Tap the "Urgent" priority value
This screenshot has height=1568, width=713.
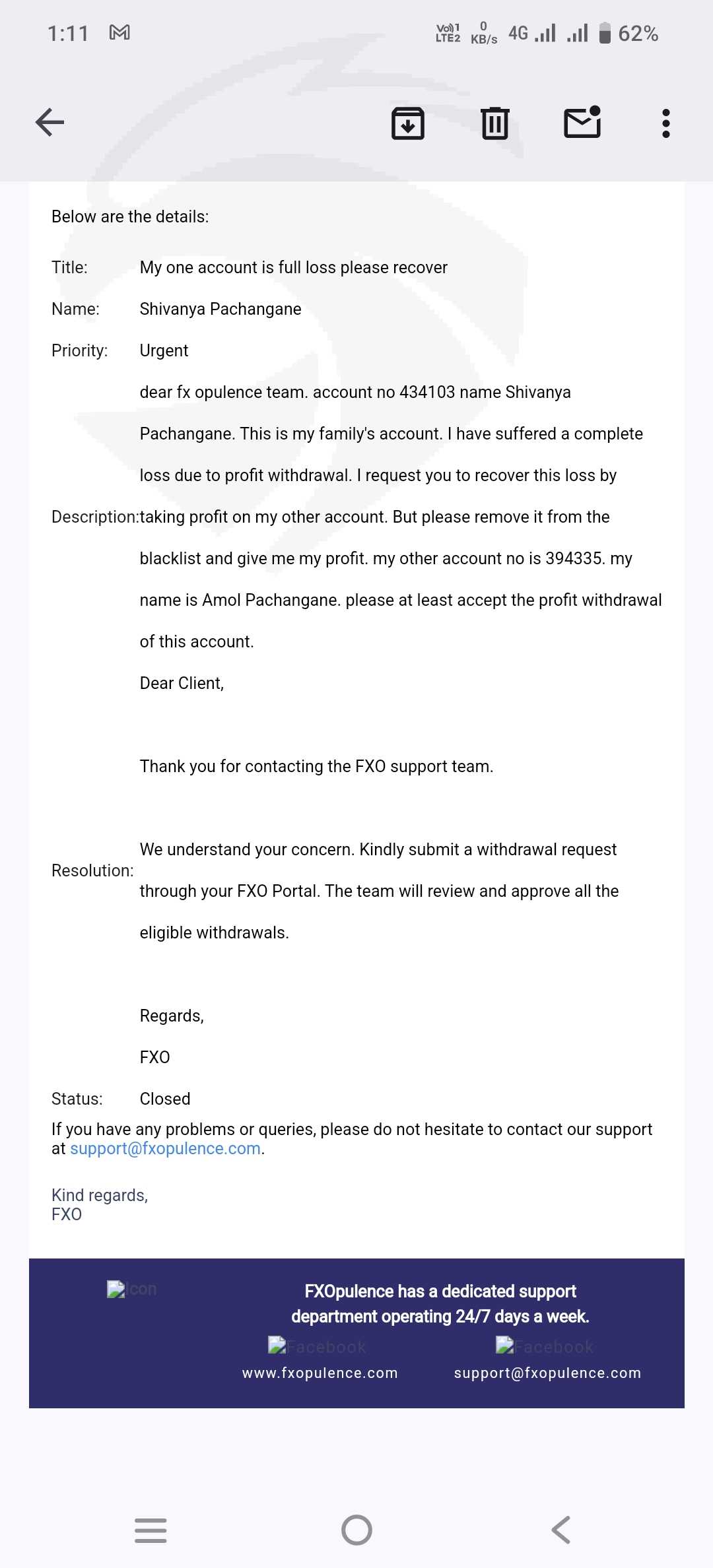[164, 350]
